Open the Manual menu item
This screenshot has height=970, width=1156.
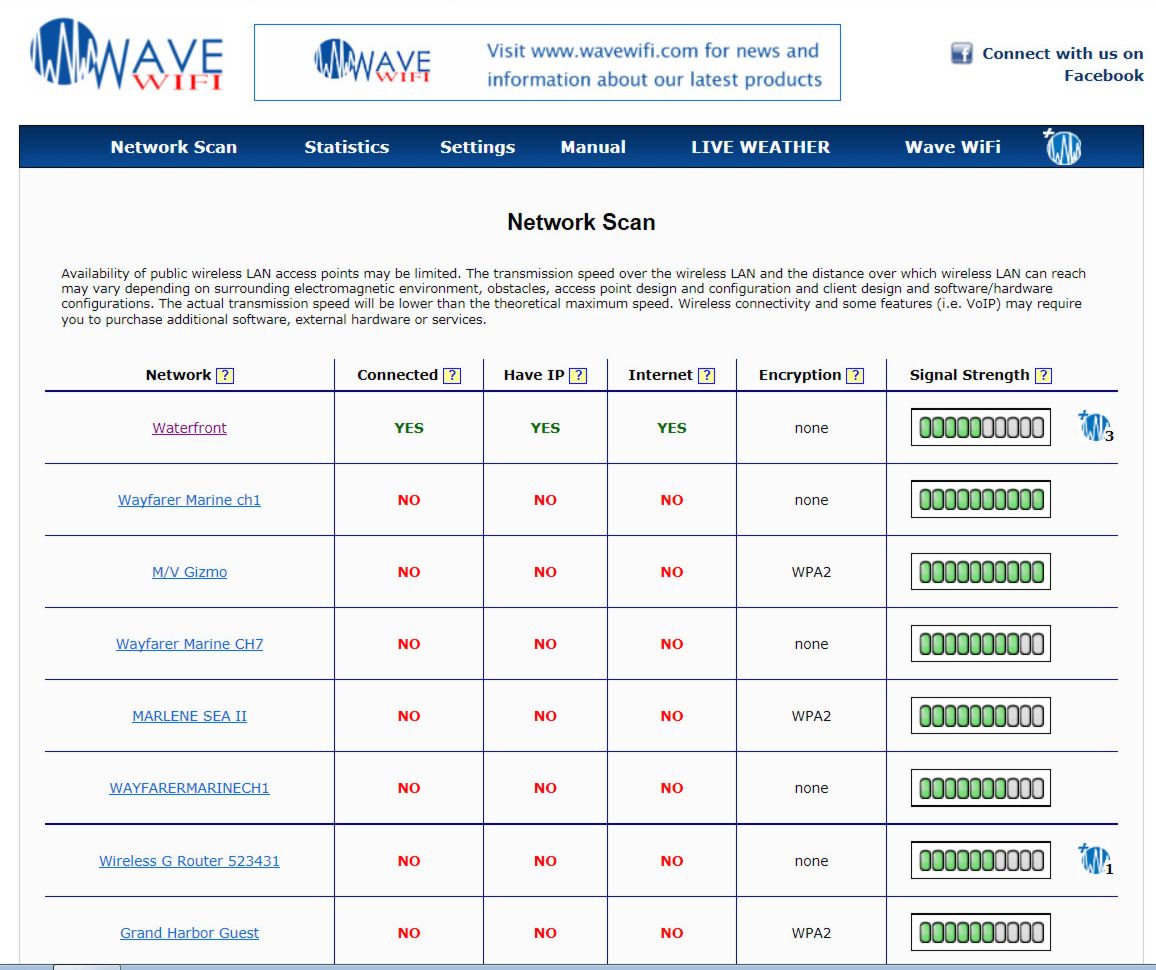click(x=593, y=147)
